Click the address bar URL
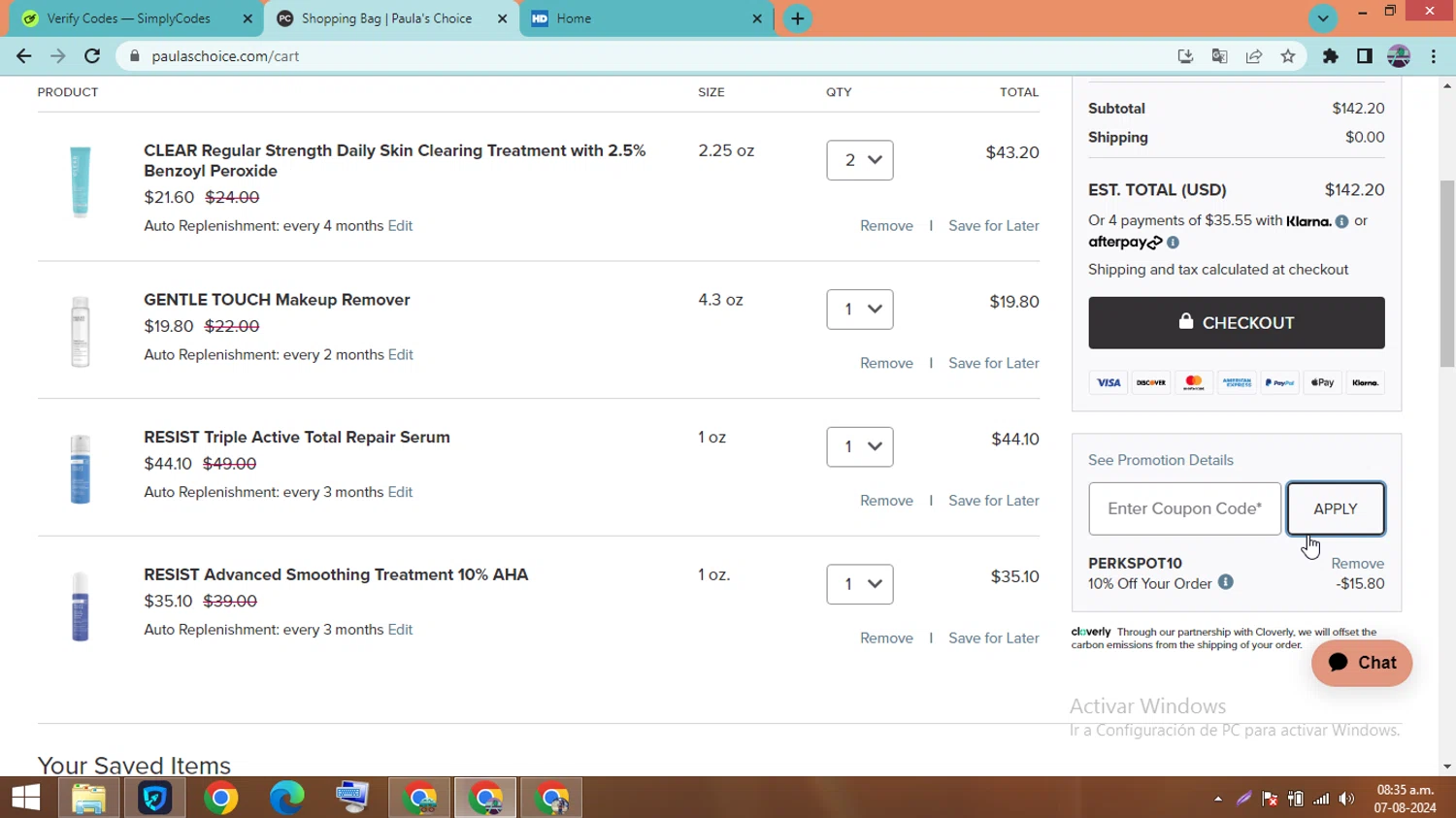Screen dimensions: 1456x818 coord(225,56)
